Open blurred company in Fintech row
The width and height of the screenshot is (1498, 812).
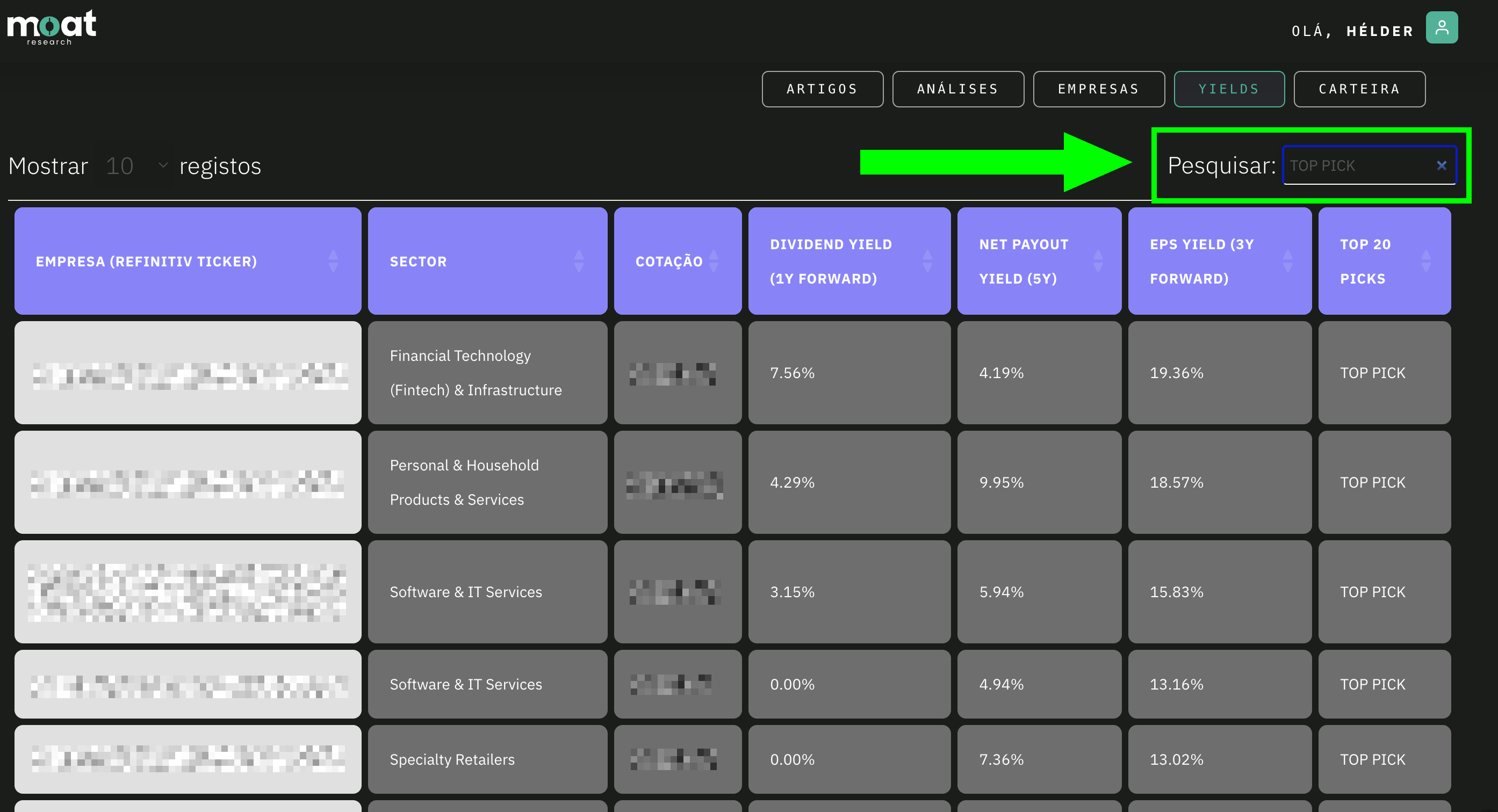(x=188, y=373)
